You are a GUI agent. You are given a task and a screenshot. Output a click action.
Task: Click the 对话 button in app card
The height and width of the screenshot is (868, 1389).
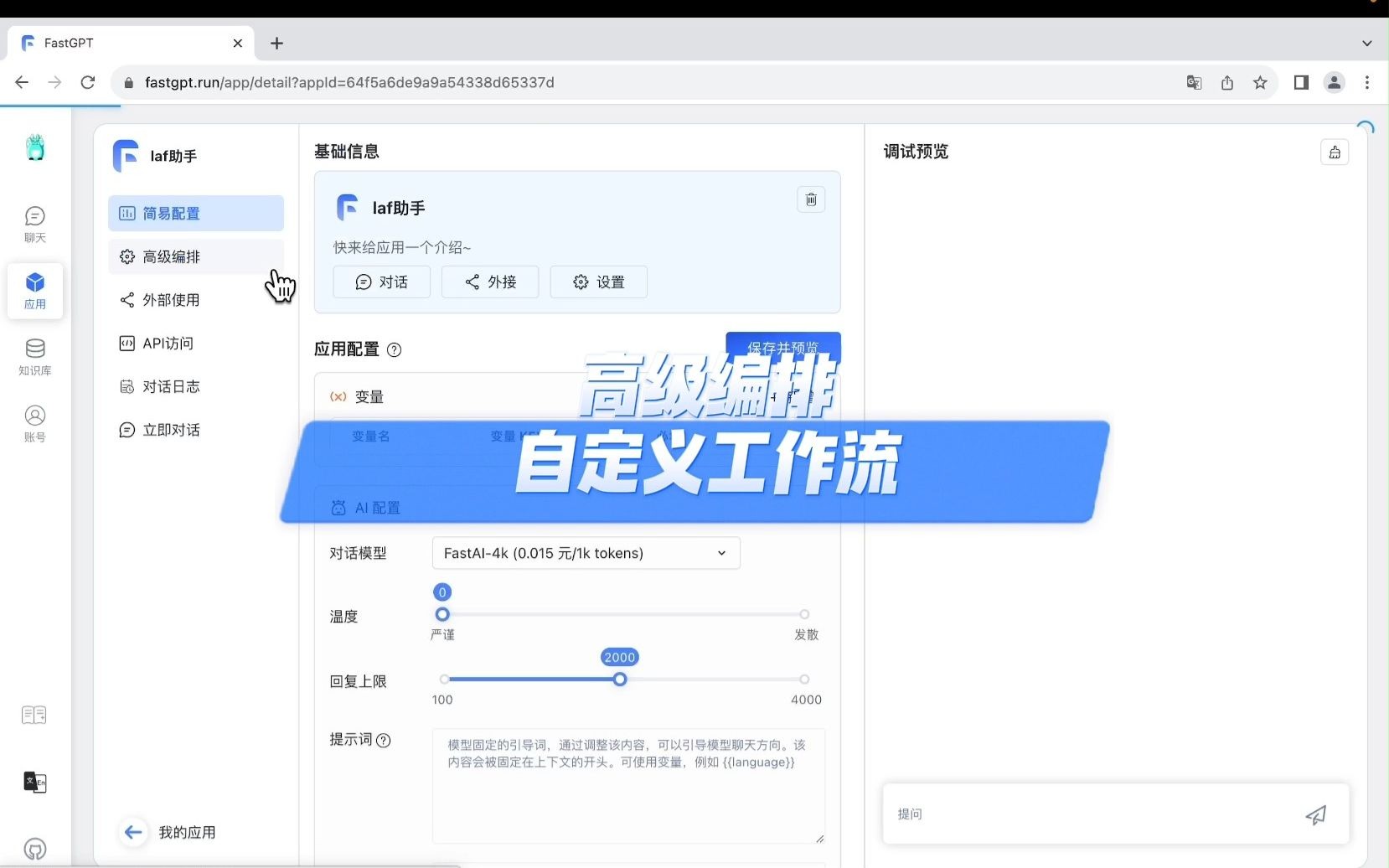(x=382, y=282)
